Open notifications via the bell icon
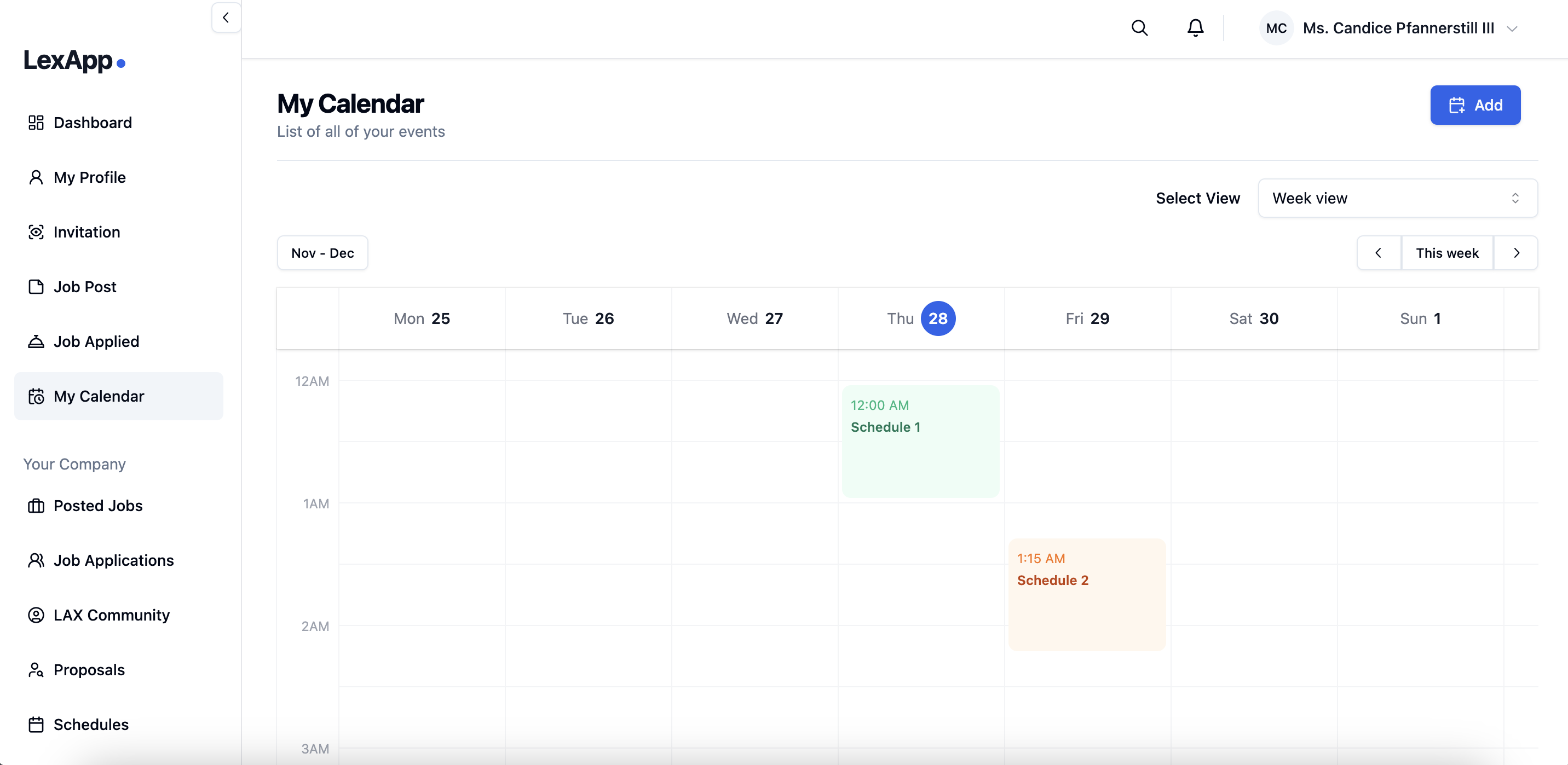Image resolution: width=1568 pixels, height=765 pixels. pyautogui.click(x=1196, y=28)
